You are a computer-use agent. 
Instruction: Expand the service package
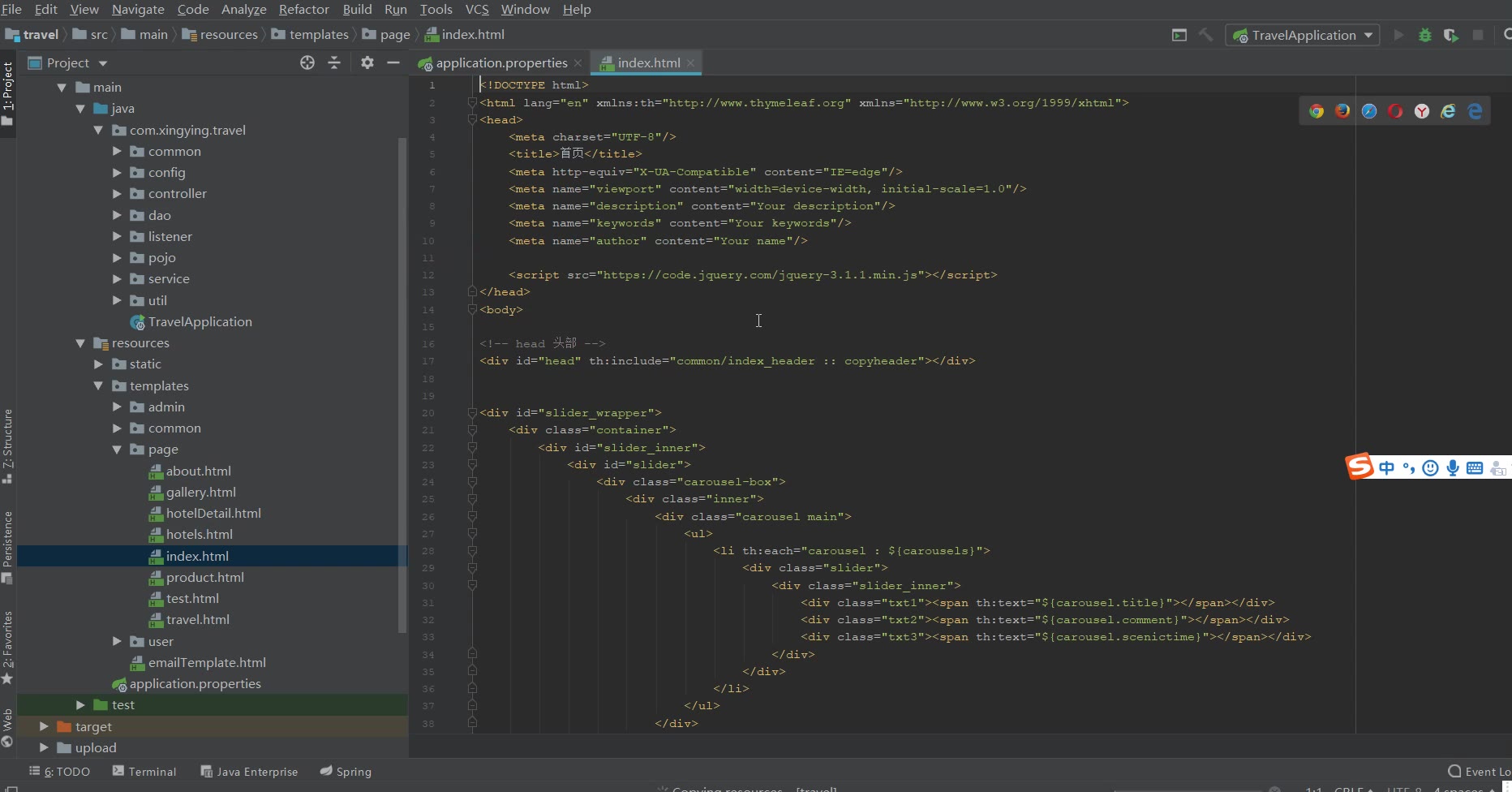pyautogui.click(x=117, y=278)
